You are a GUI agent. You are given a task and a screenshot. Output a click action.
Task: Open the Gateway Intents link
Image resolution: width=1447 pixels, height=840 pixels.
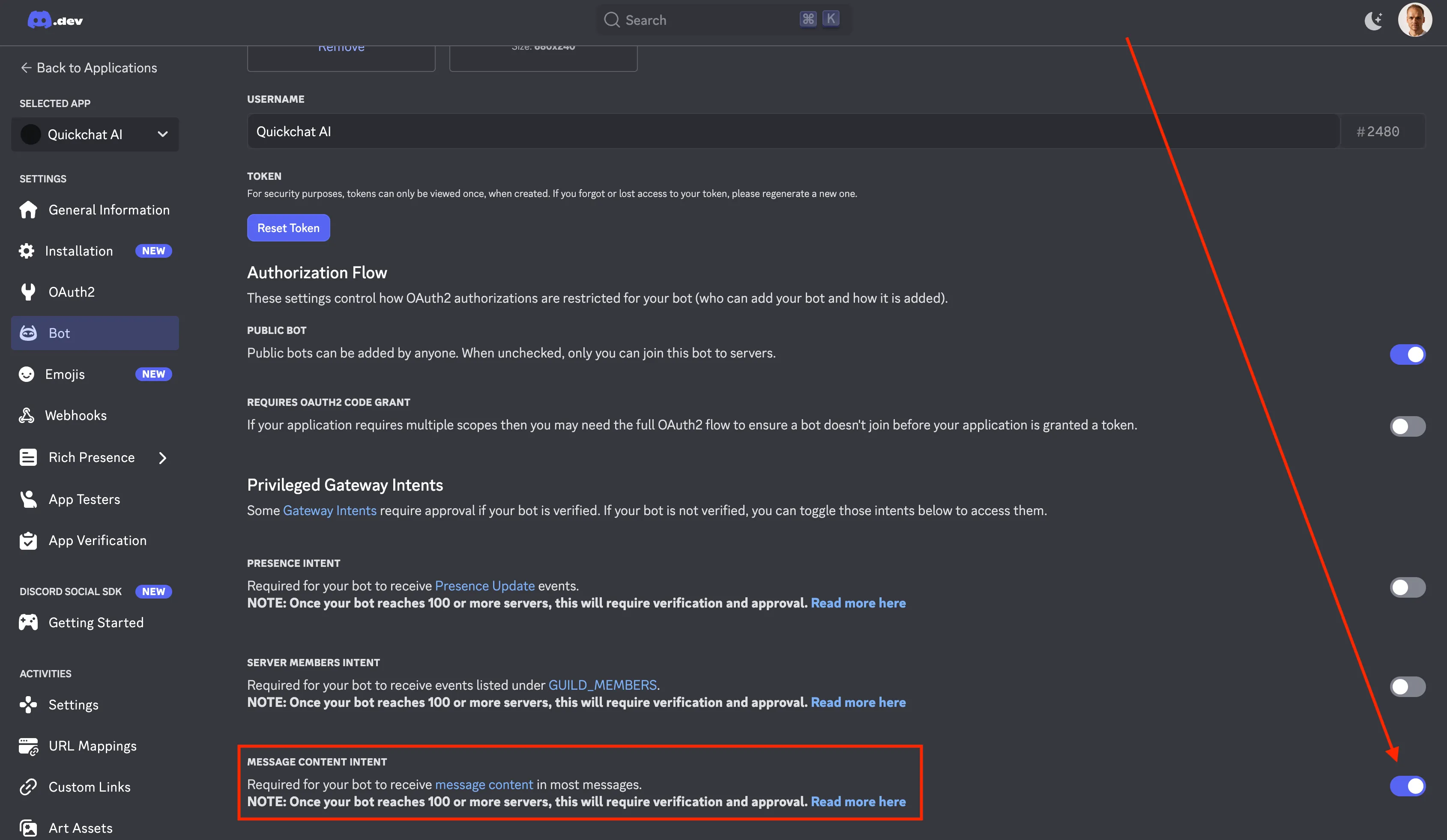click(x=329, y=510)
